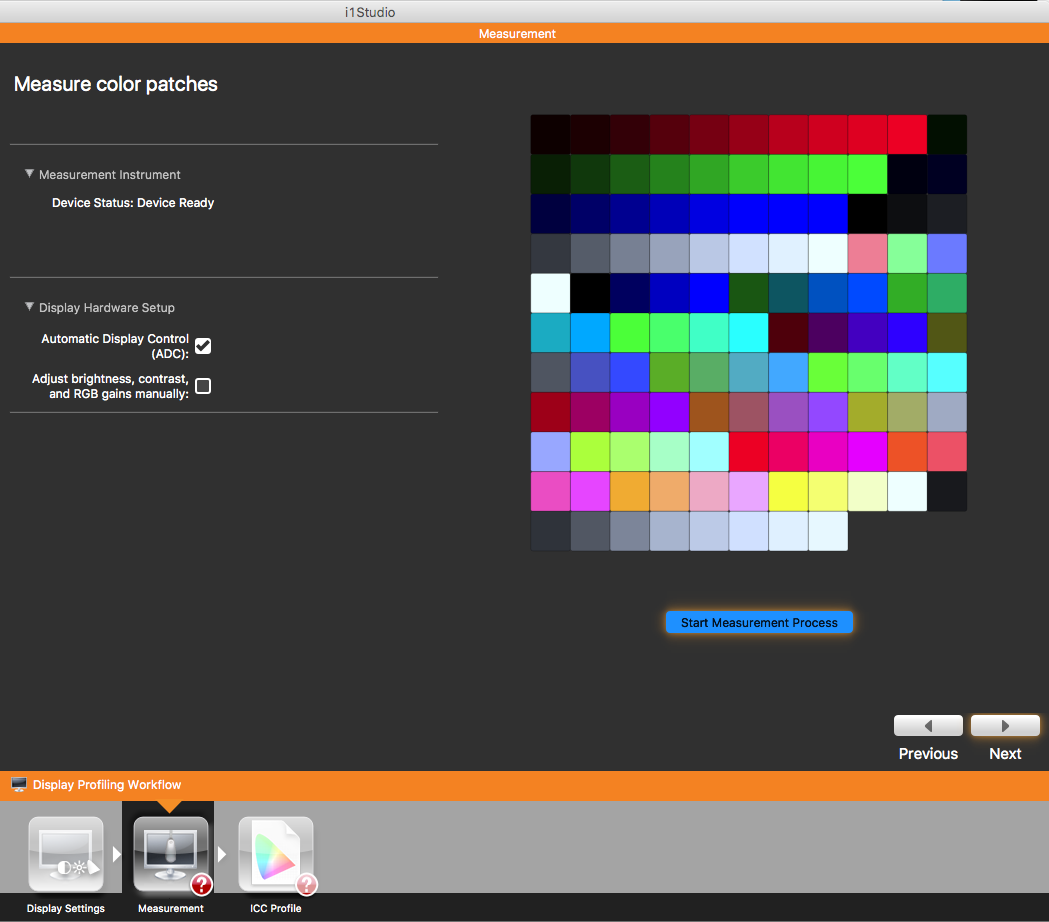This screenshot has height=922, width=1049.
Task: Click the help badge on ICC Profile
Action: tap(306, 884)
